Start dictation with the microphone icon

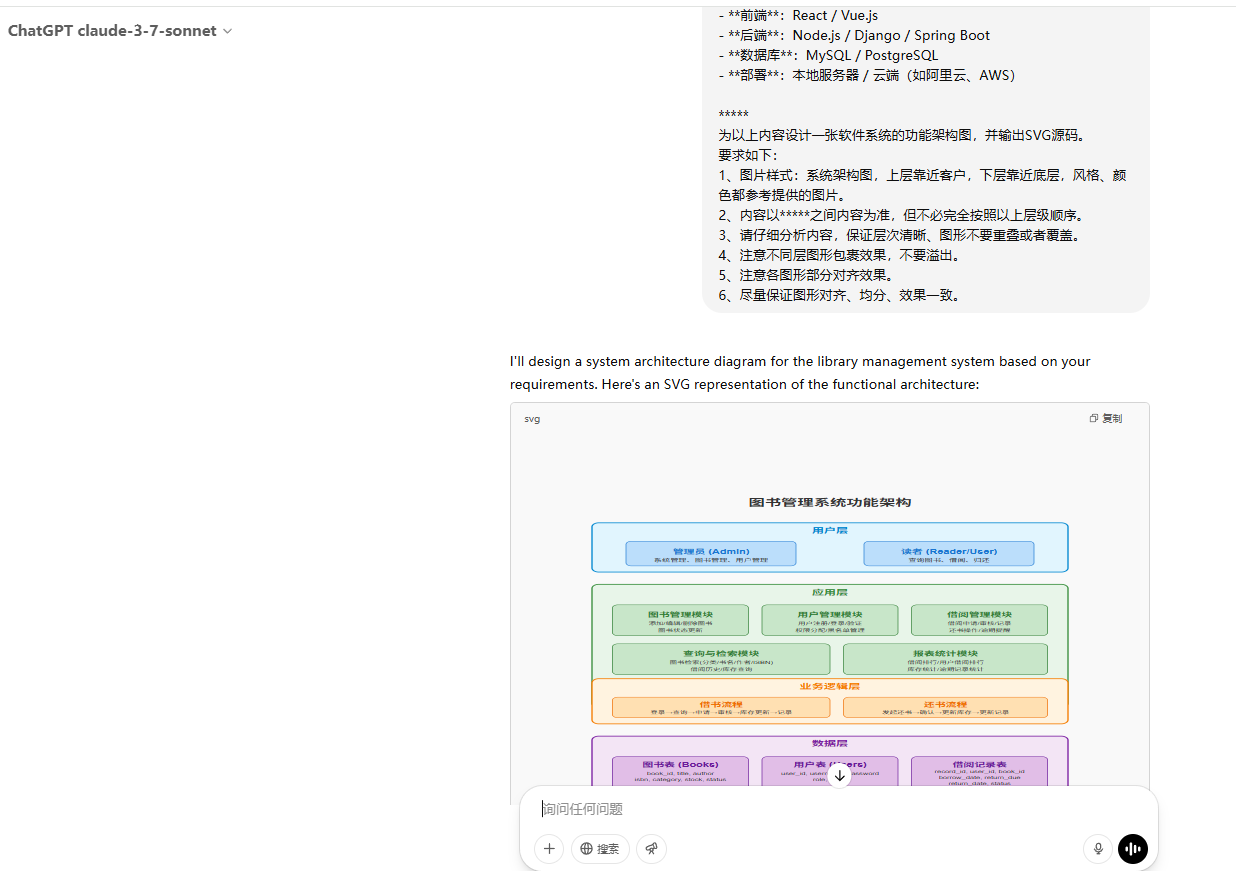[1098, 849]
